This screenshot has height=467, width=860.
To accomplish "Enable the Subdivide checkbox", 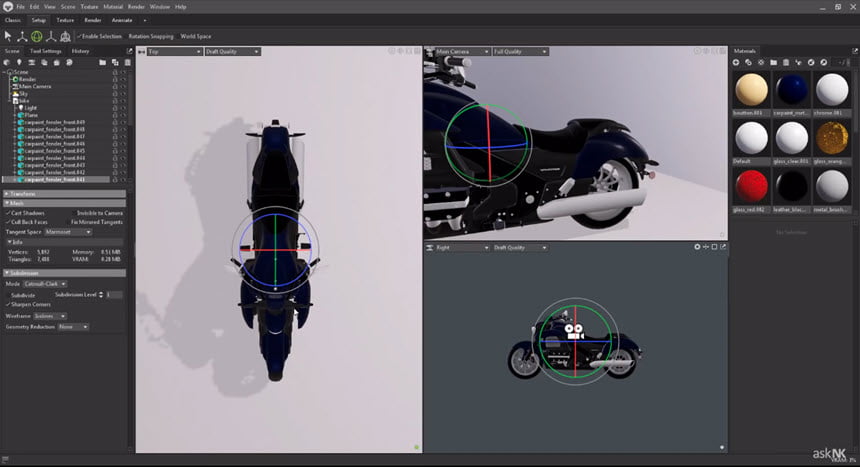I will [8, 295].
